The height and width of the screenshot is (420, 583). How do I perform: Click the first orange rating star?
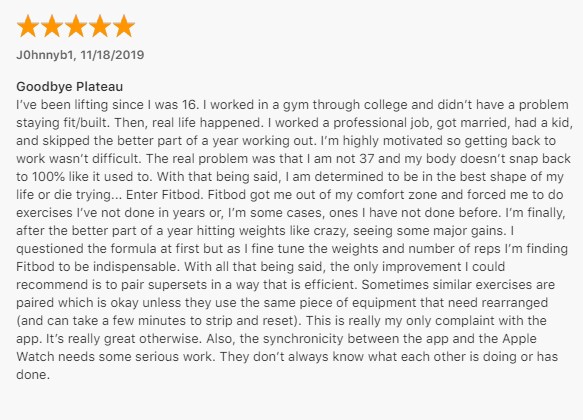click(28, 26)
